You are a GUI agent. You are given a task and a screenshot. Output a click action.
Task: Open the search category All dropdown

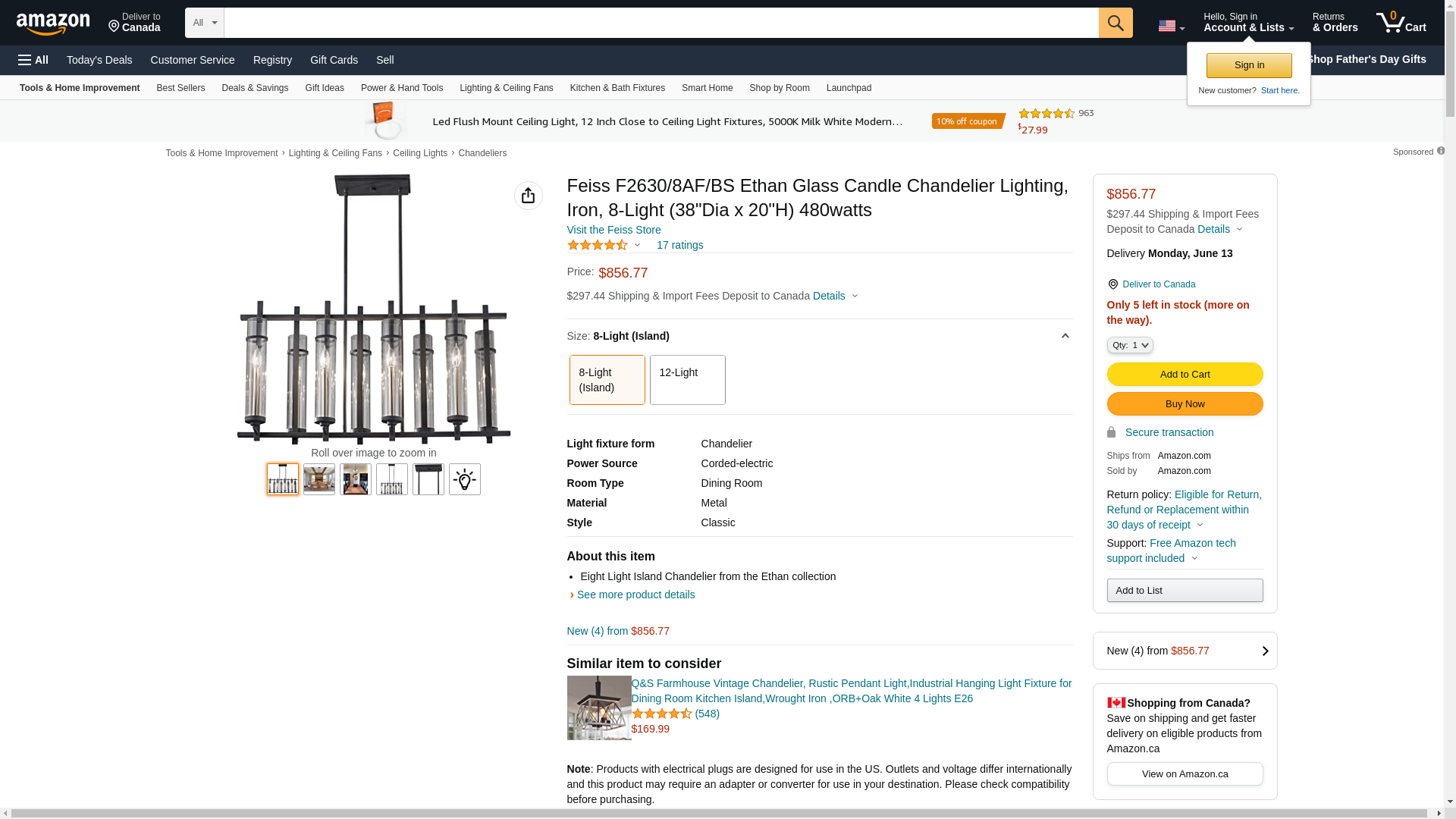(204, 23)
